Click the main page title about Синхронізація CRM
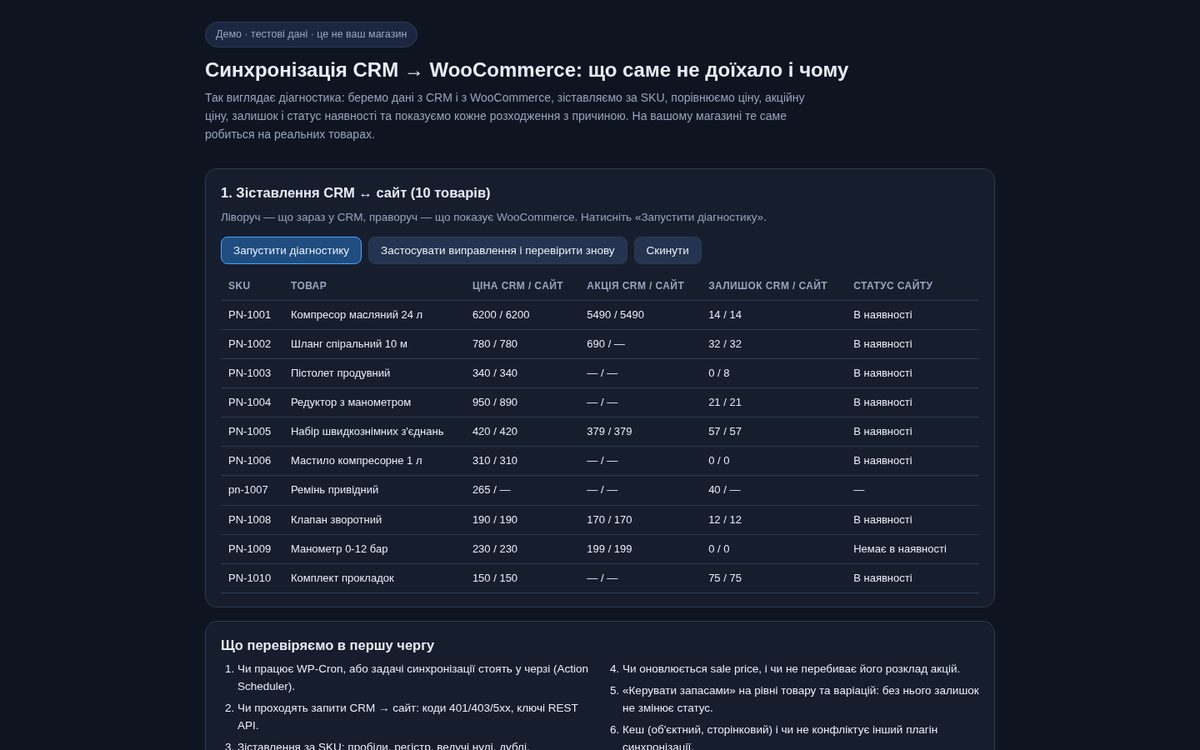The image size is (1200, 750). click(x=527, y=70)
